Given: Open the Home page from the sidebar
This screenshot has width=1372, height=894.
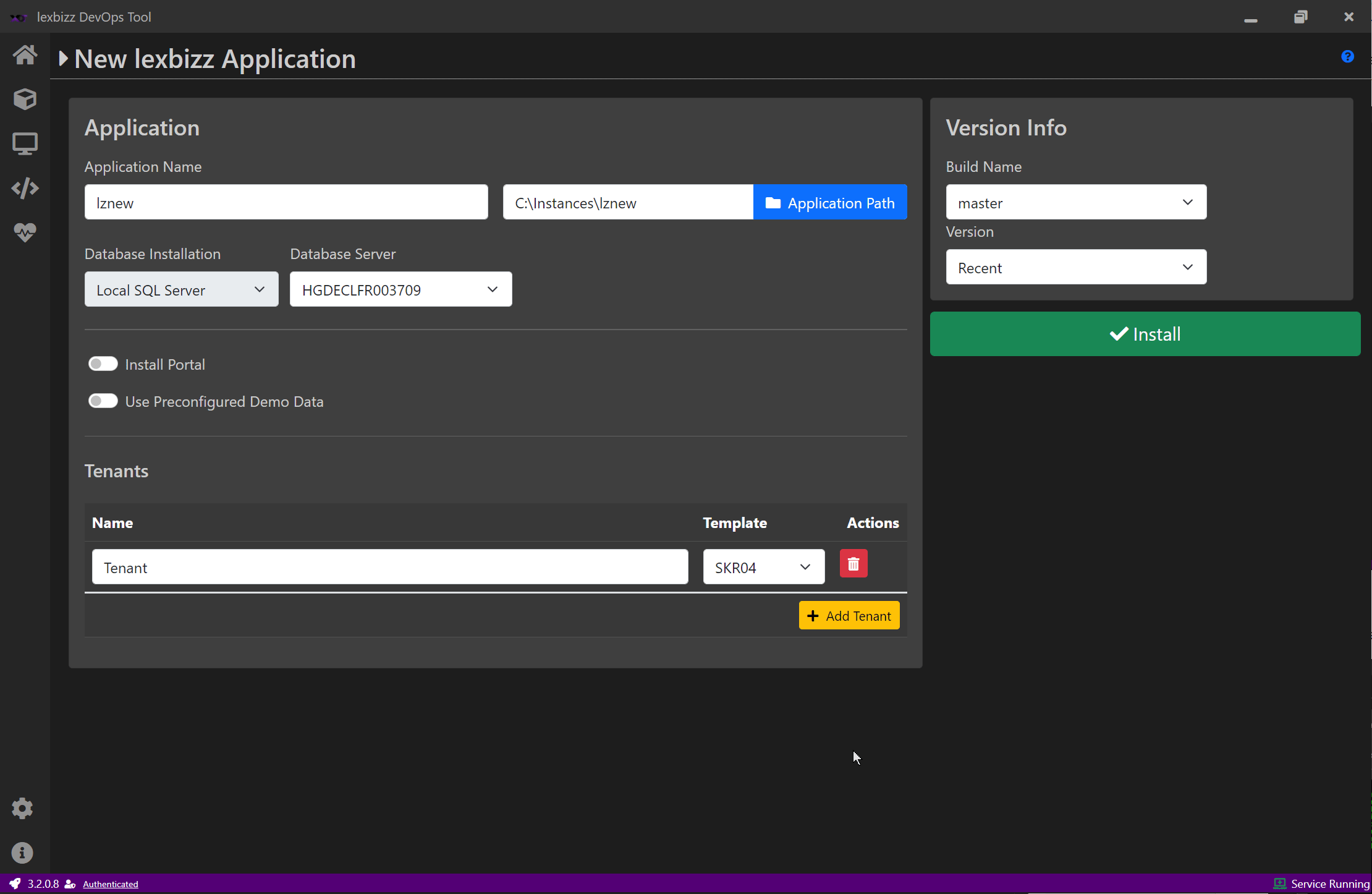Looking at the screenshot, I should [25, 55].
